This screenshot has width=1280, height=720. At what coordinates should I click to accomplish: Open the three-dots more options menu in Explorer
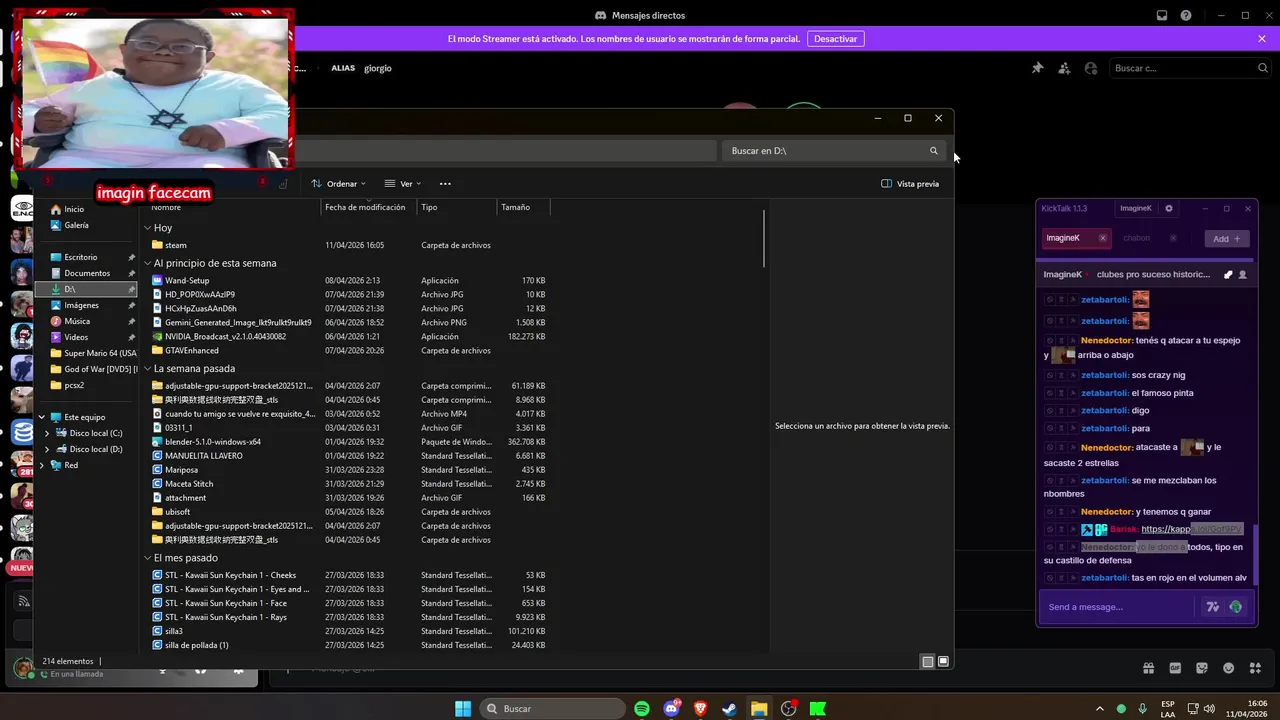tap(445, 184)
